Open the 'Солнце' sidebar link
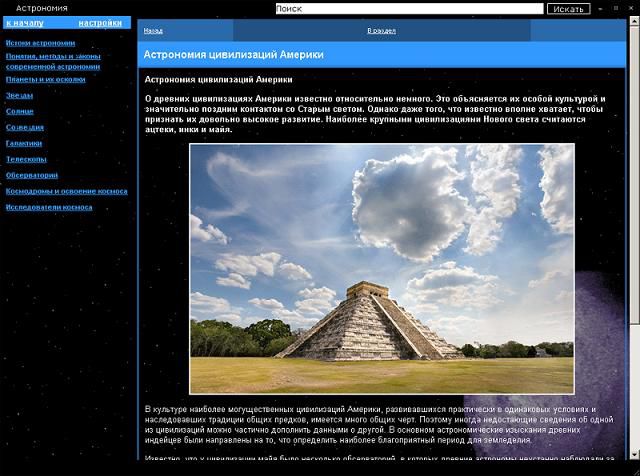 pos(20,111)
